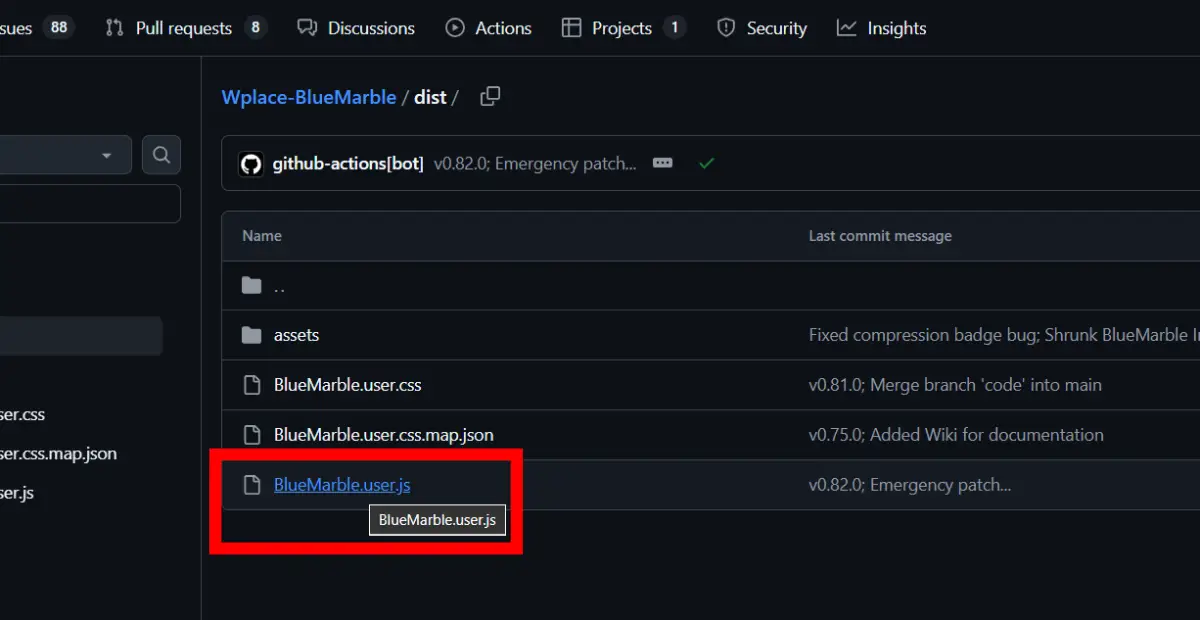This screenshot has height=620, width=1200.
Task: Click the BlueMarble.user.css file icon
Action: pyautogui.click(x=252, y=385)
